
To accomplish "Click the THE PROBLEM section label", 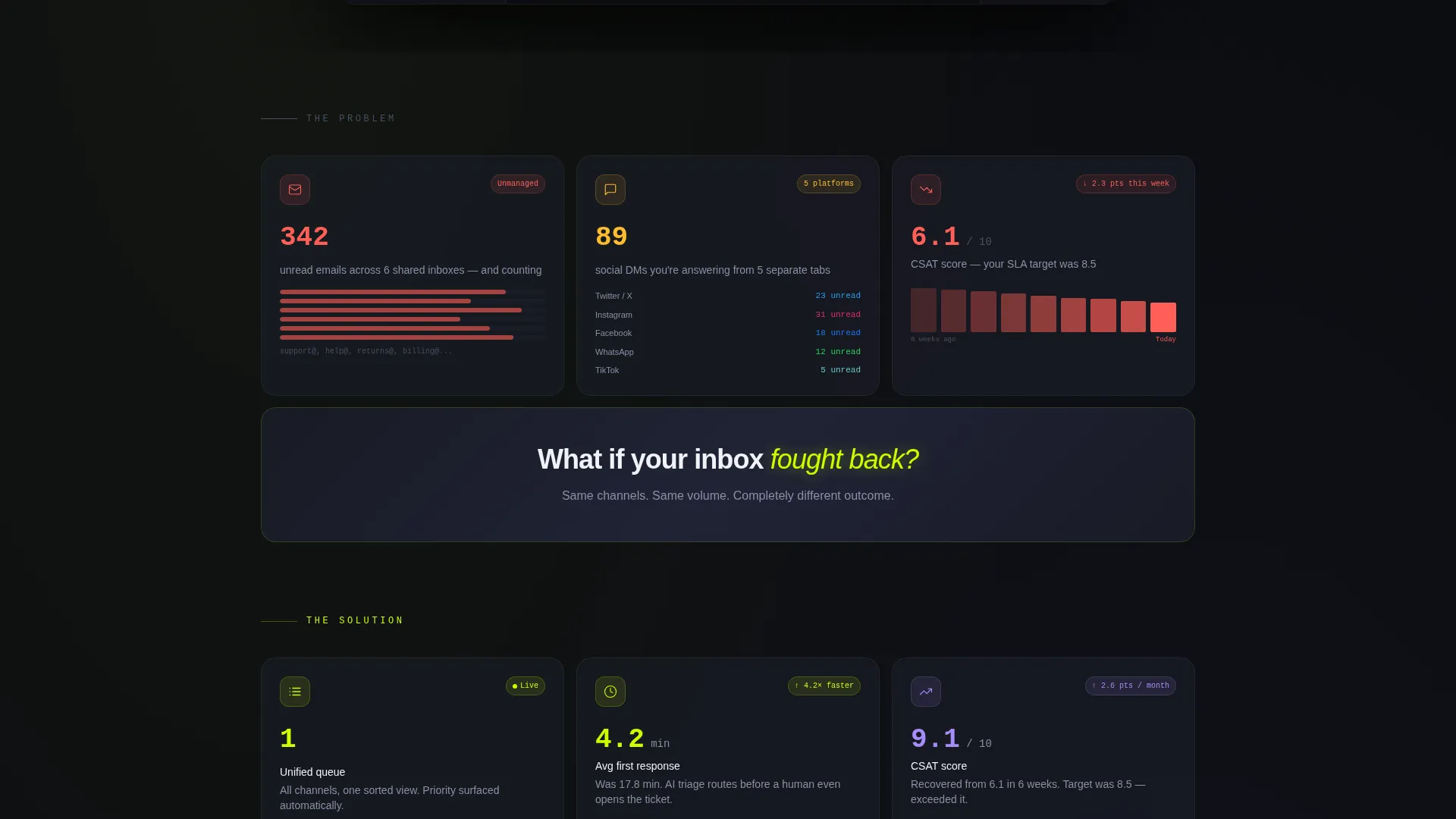I will (x=350, y=118).
